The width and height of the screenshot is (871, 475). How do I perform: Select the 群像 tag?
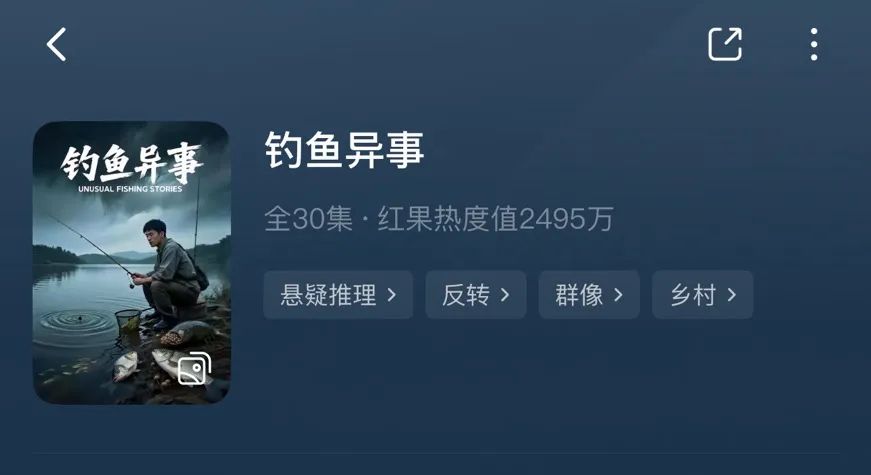(589, 295)
